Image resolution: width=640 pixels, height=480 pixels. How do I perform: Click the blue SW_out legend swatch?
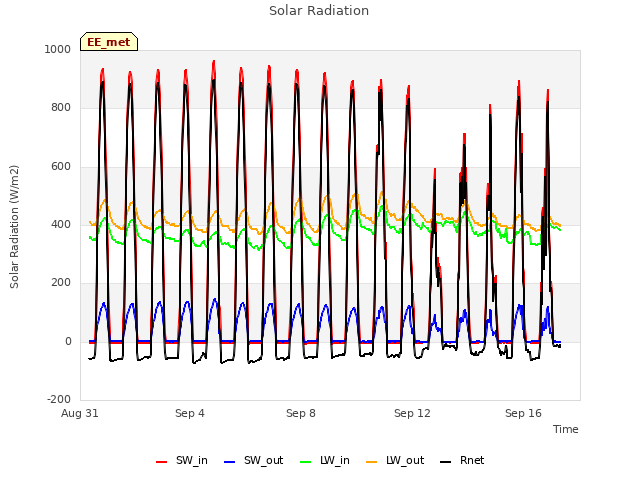pos(230,462)
